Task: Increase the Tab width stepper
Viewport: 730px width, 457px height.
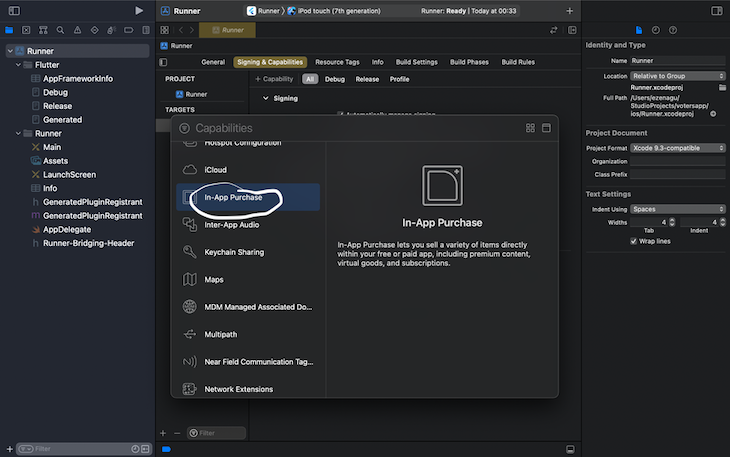Action: 672,218
